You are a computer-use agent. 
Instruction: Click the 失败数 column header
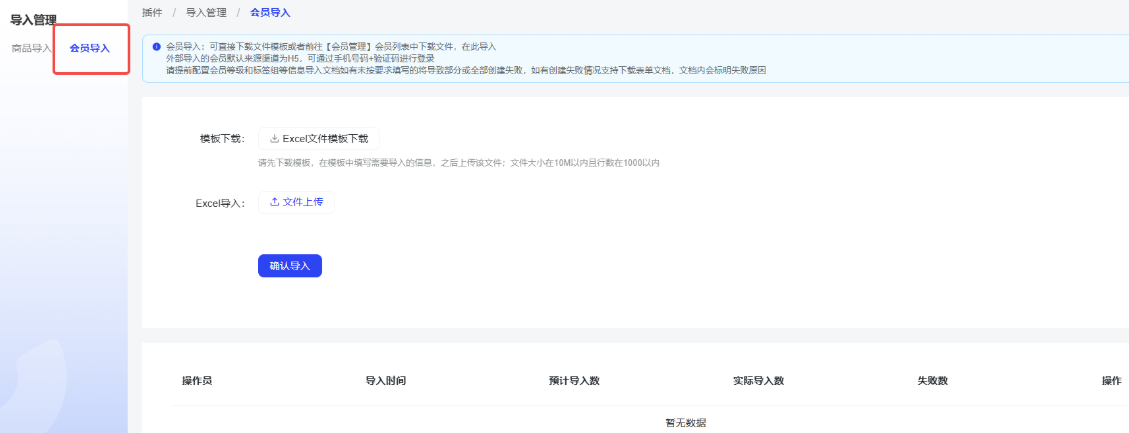(x=932, y=381)
